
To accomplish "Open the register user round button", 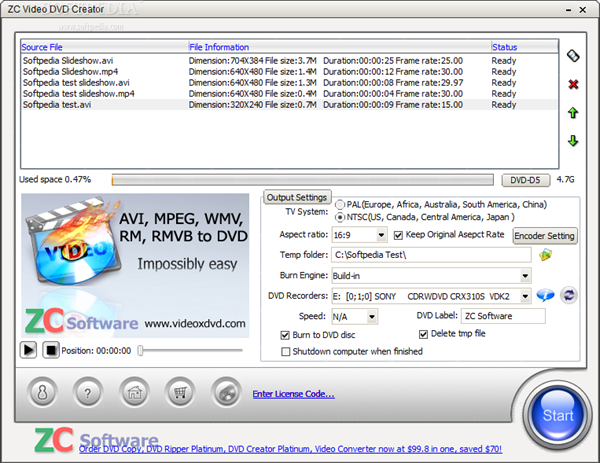I will [x=42, y=393].
